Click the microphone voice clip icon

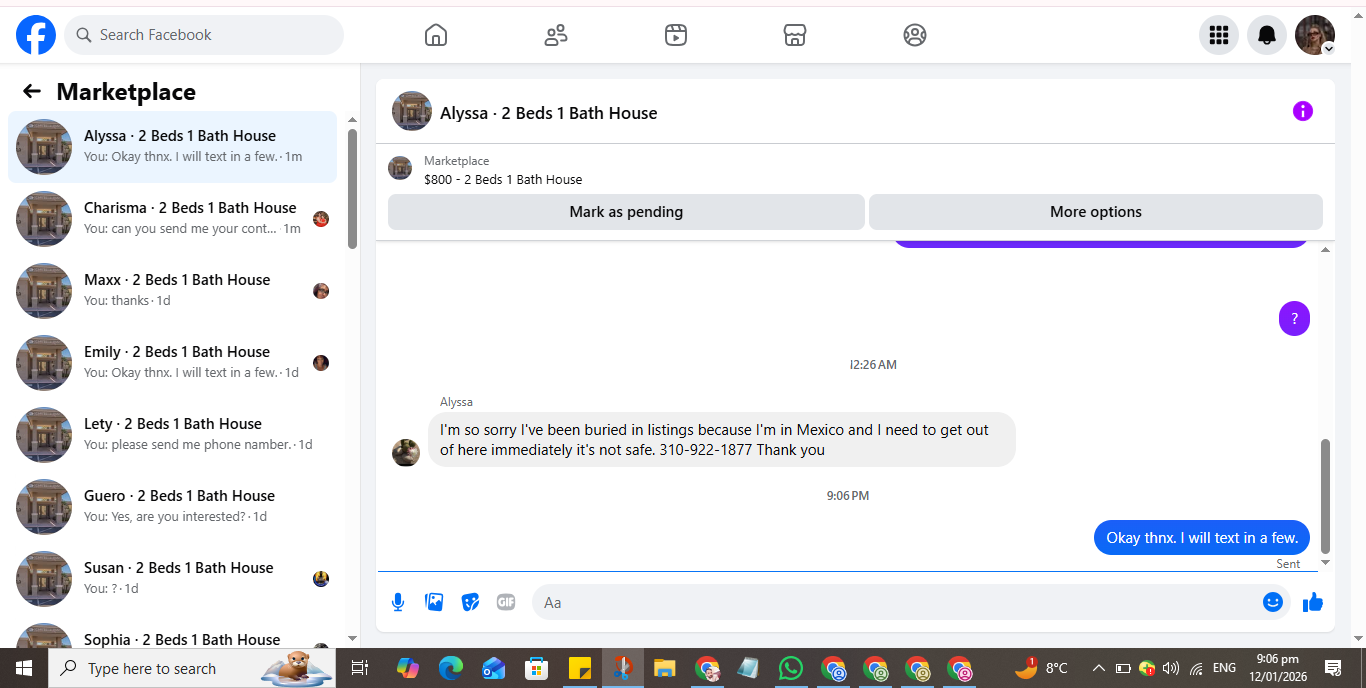point(398,602)
